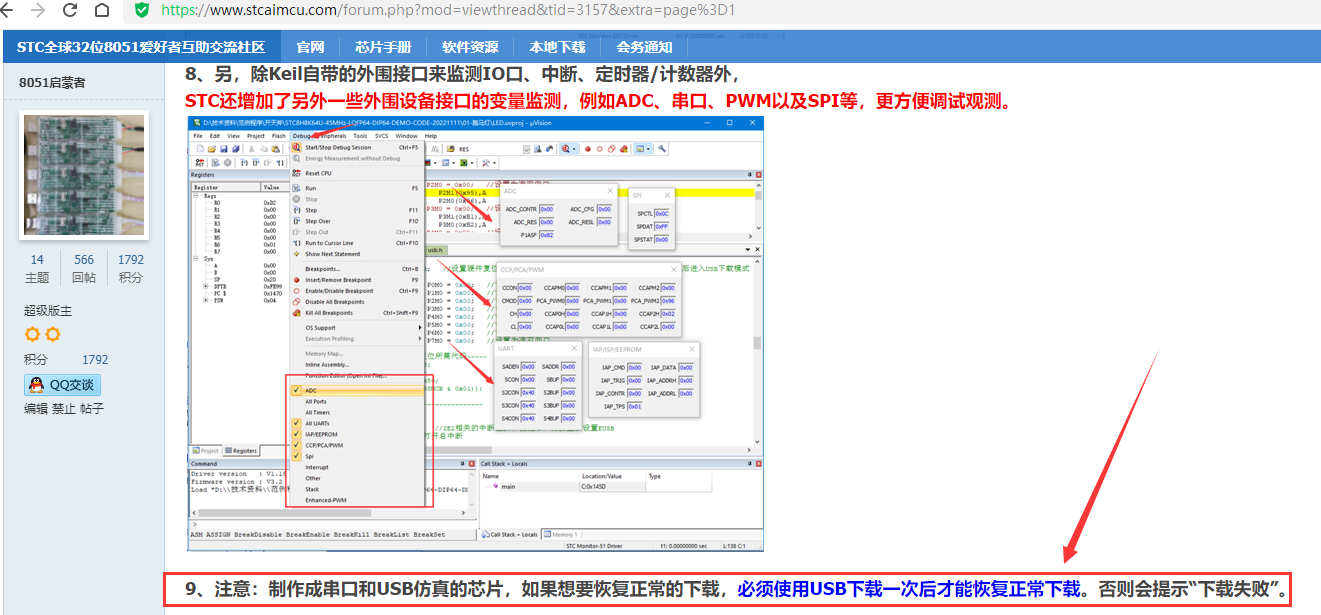Open the 芯片手册 navigation link
The width and height of the screenshot is (1321, 615).
pyautogui.click(x=383, y=47)
